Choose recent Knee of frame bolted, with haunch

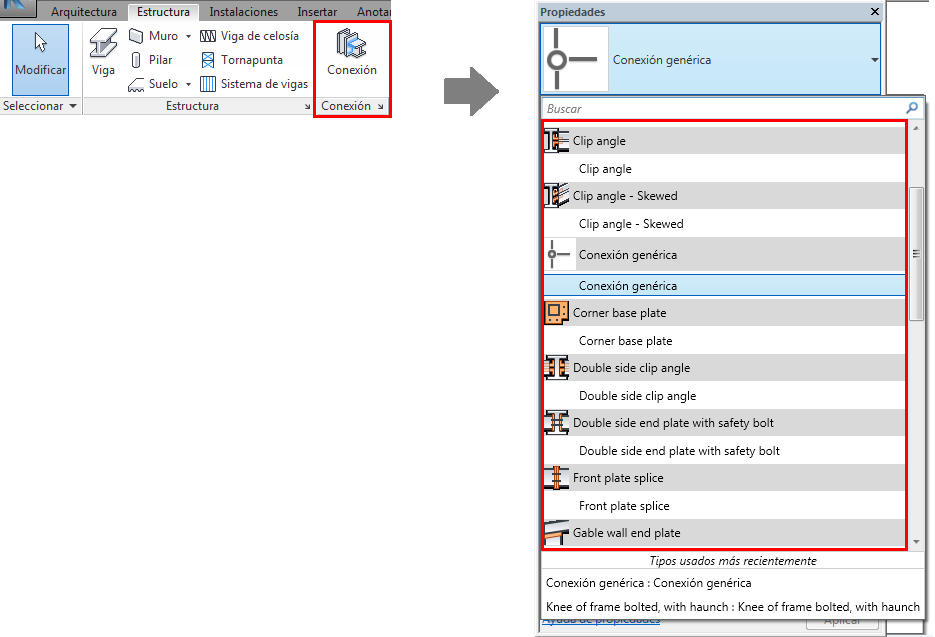[732, 607]
